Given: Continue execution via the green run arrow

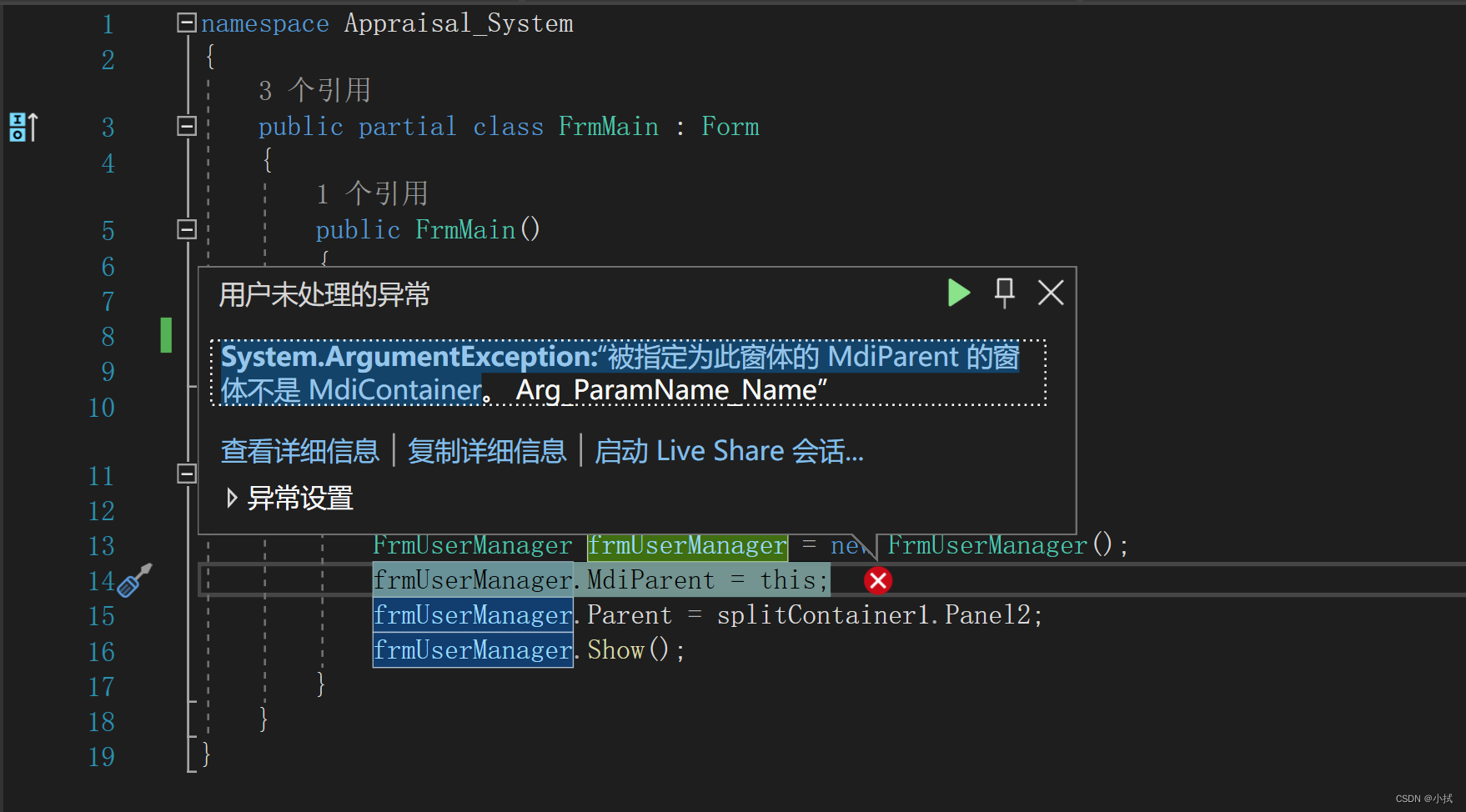Looking at the screenshot, I should tap(959, 293).
